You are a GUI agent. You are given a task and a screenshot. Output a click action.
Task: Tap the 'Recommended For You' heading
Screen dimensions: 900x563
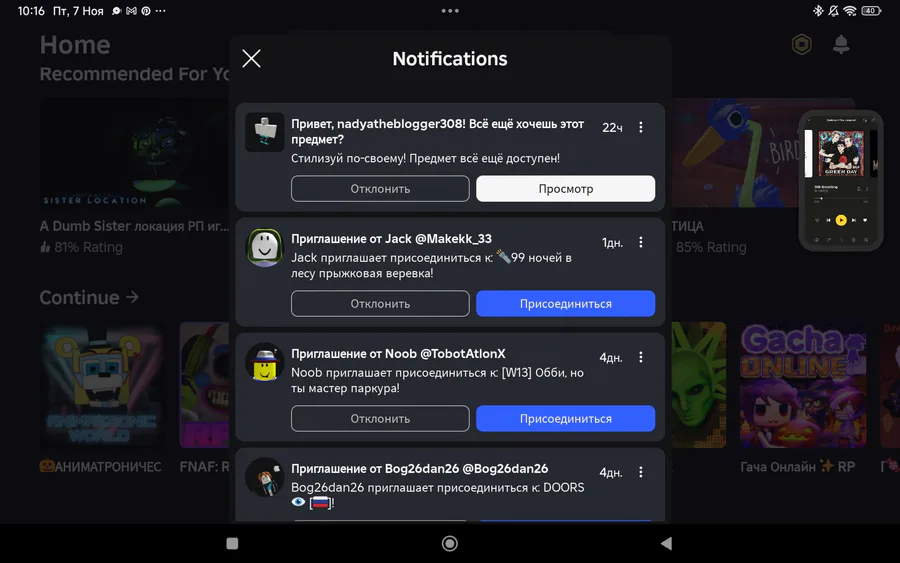(134, 74)
